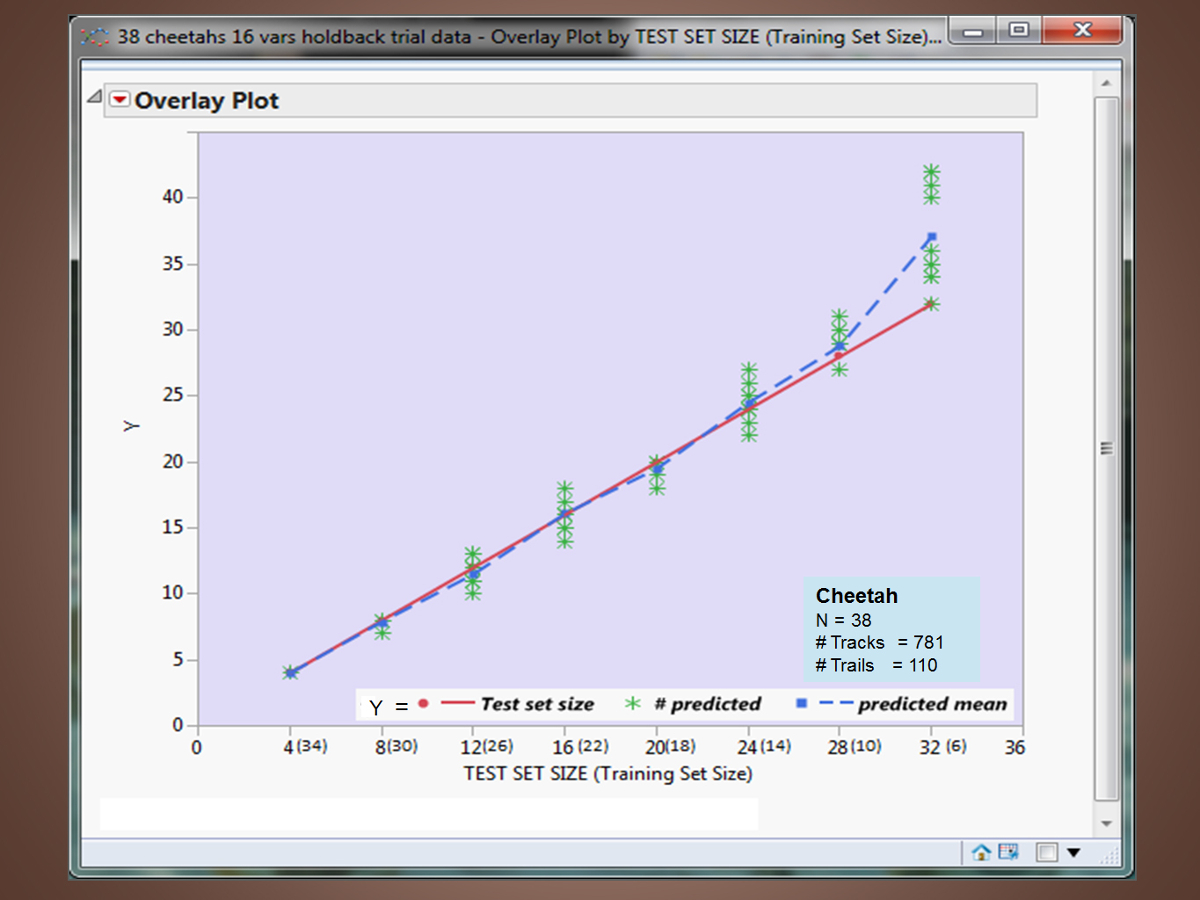Viewport: 1200px width, 900px height.
Task: Click the red dot Test set size legend marker
Action: click(423, 704)
